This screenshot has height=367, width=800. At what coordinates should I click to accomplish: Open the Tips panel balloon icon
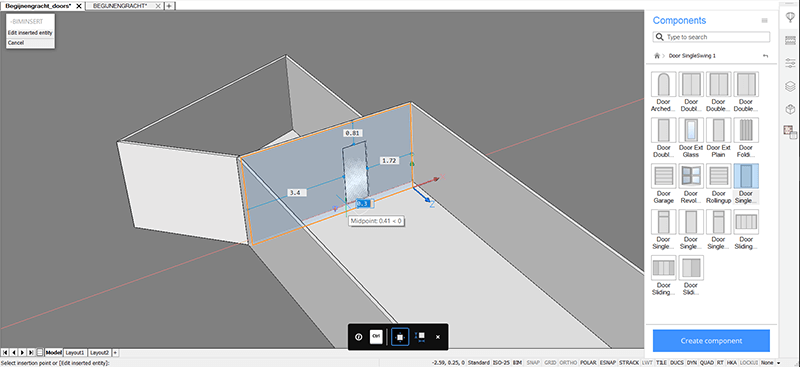coord(790,18)
